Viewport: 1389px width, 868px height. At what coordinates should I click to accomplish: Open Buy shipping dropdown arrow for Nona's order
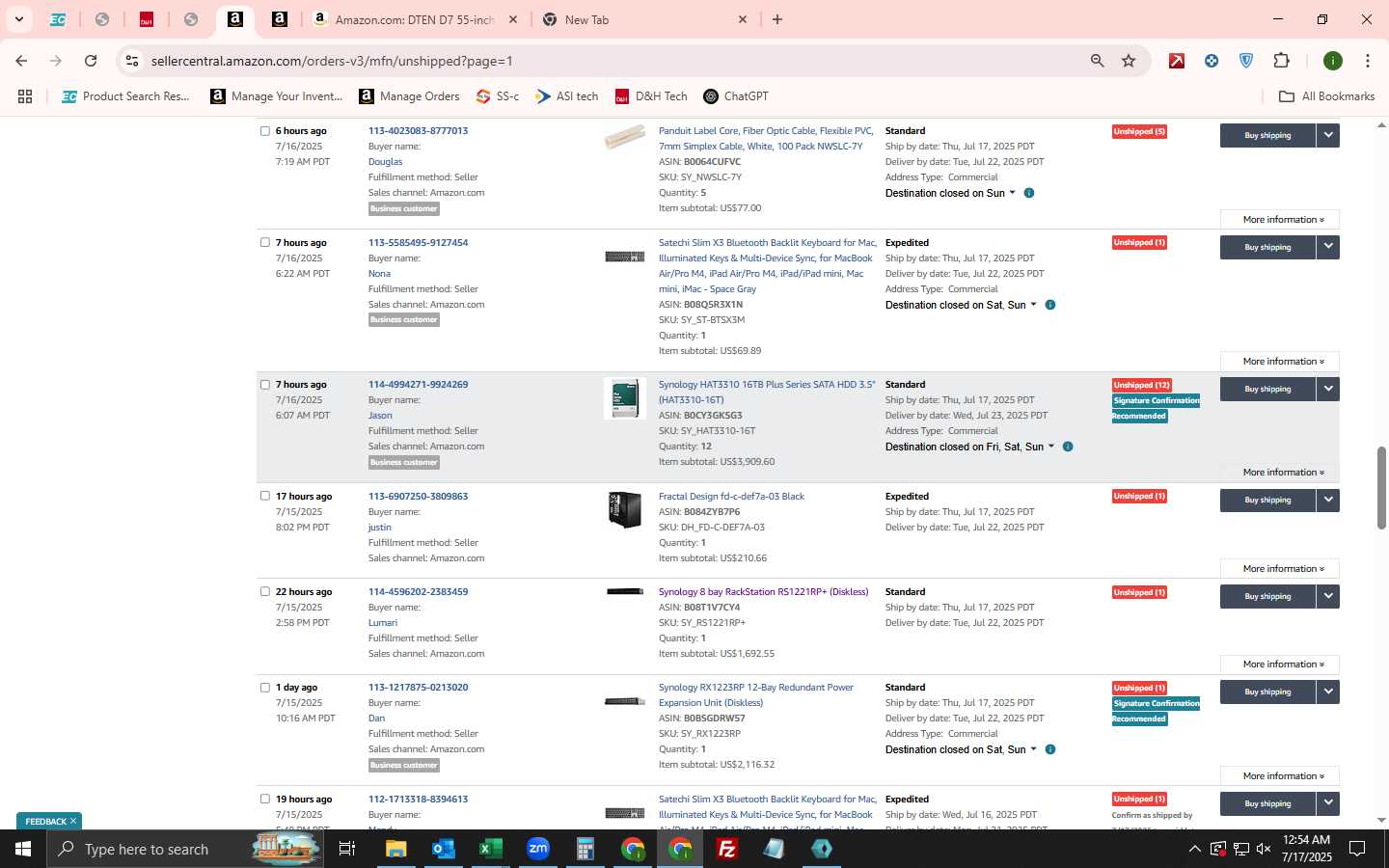pos(1328,247)
